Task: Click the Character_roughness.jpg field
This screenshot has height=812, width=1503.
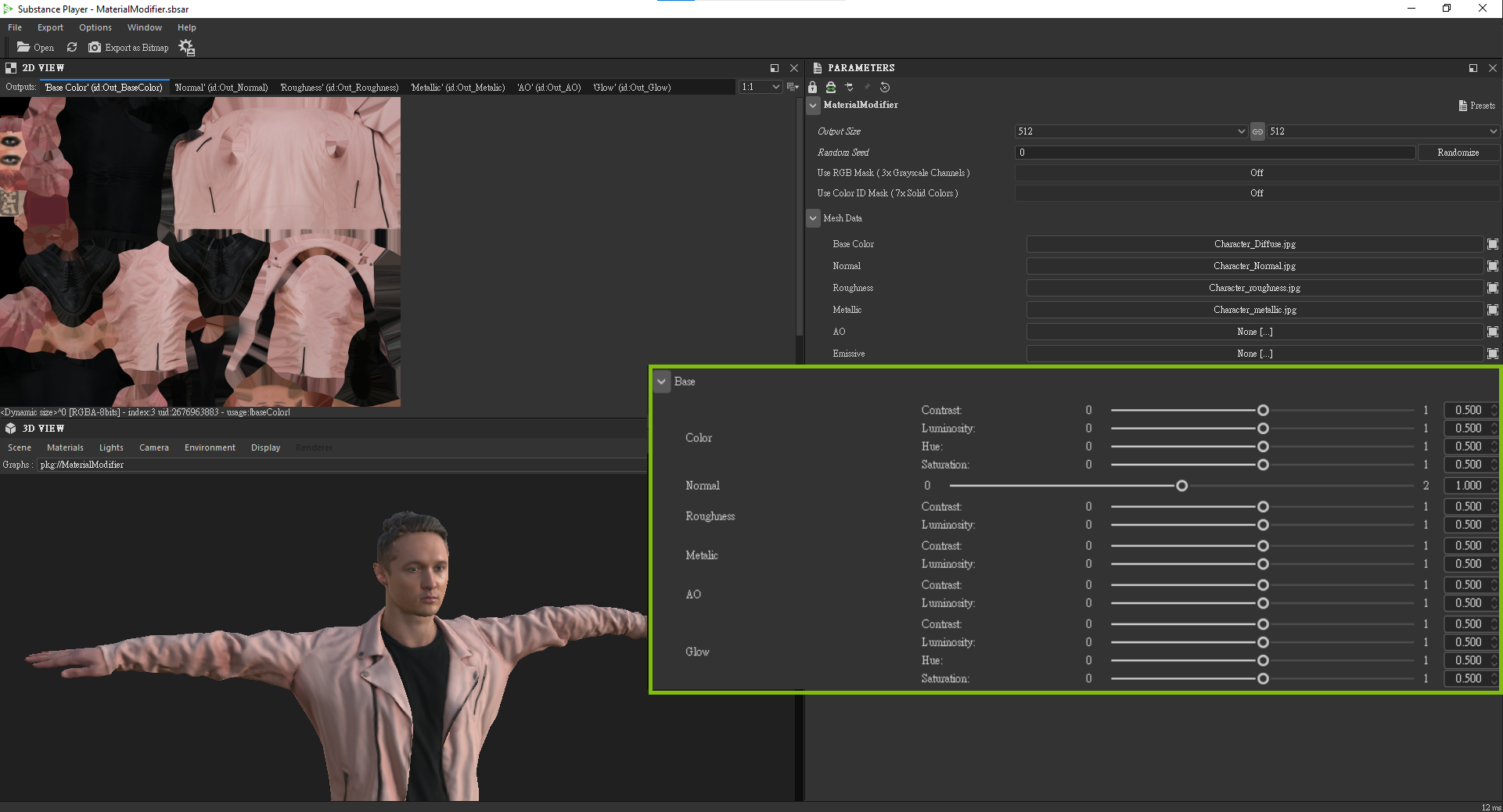Action: pos(1254,288)
